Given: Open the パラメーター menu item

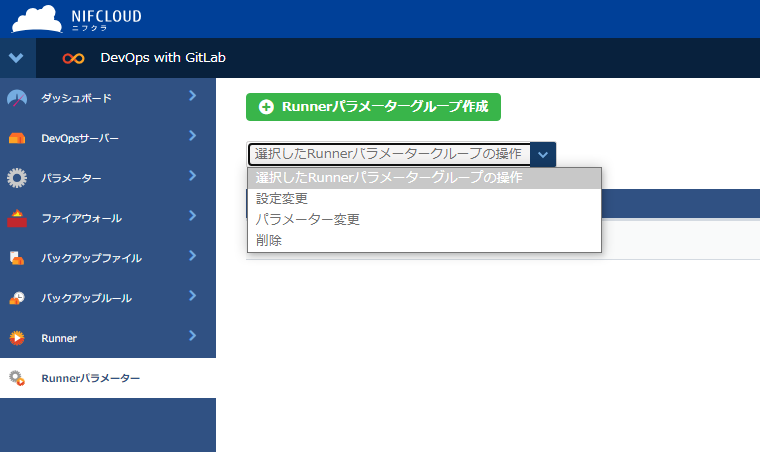Looking at the screenshot, I should tap(108, 178).
